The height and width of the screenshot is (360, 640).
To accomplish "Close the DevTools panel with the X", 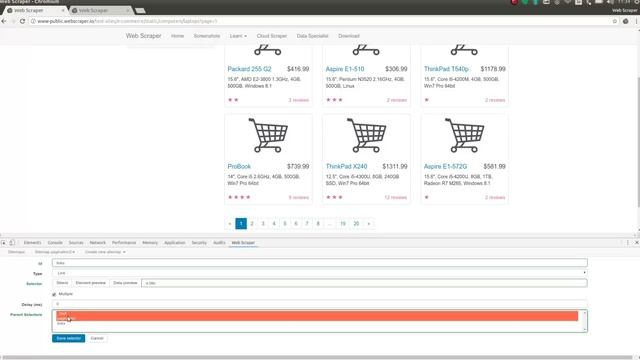I will (x=636, y=242).
